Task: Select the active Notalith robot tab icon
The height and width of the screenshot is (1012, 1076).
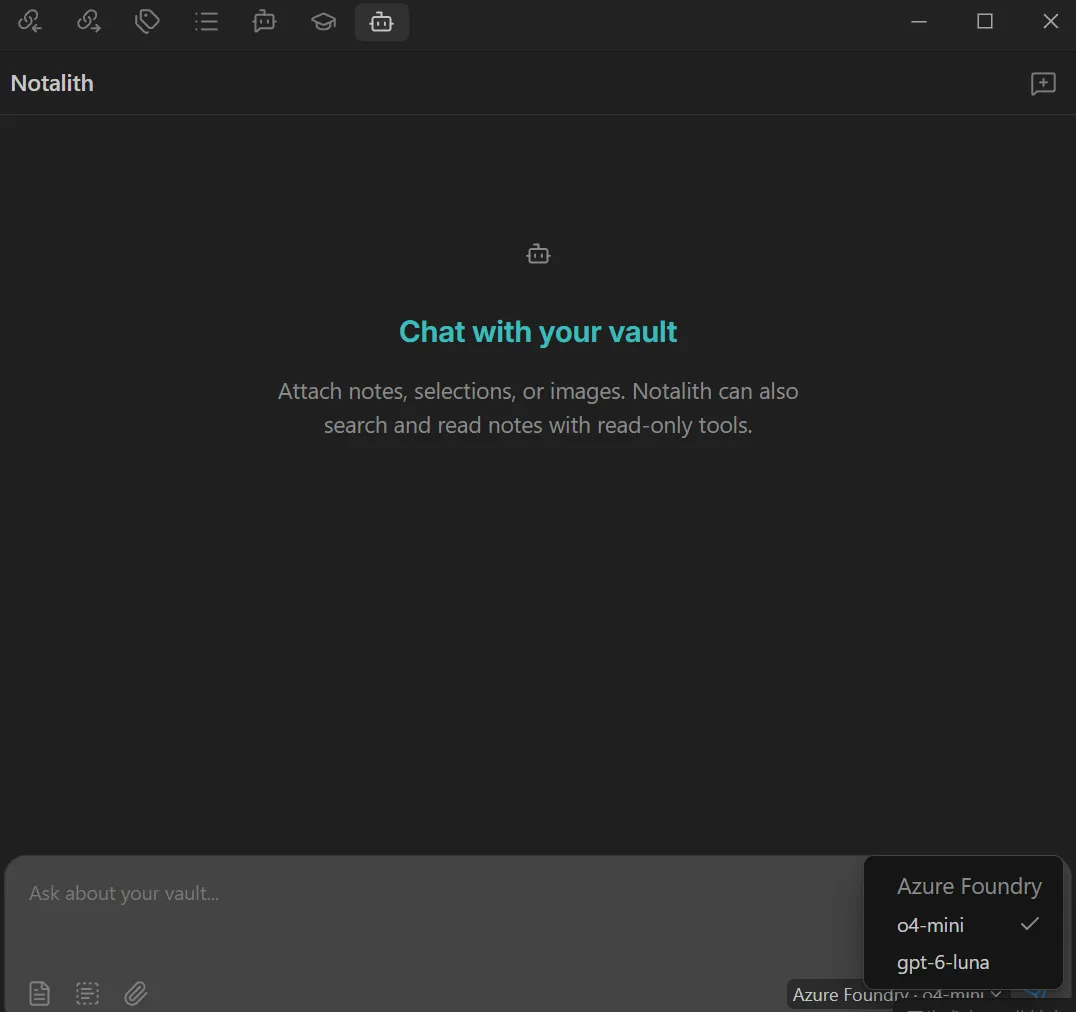Action: pyautogui.click(x=382, y=22)
